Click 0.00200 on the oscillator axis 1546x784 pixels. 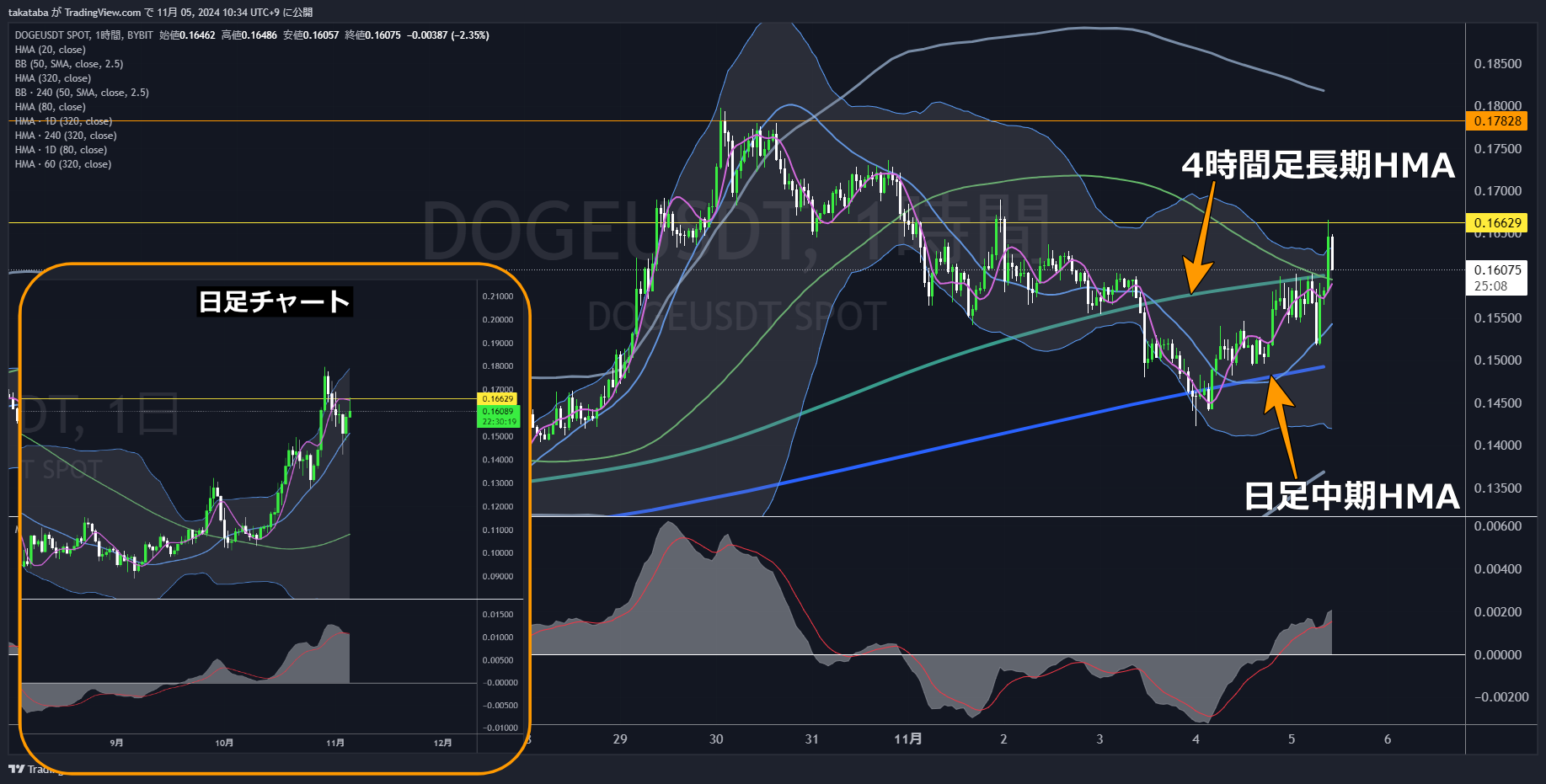click(1498, 612)
